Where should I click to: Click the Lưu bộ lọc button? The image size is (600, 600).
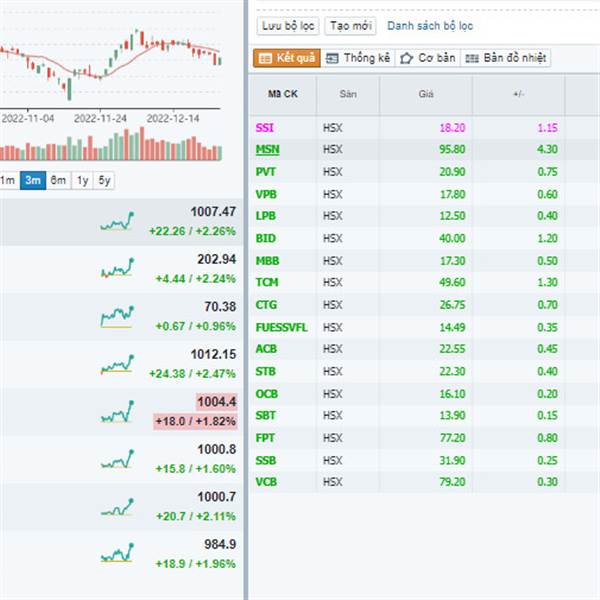tap(288, 26)
